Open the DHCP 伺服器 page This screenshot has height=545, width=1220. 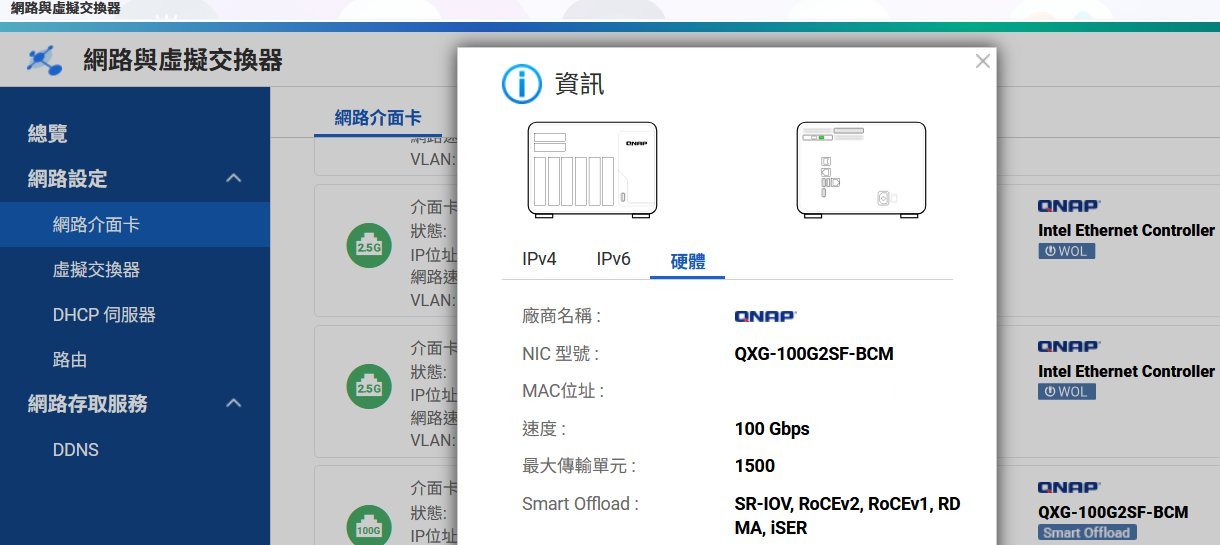coord(104,315)
